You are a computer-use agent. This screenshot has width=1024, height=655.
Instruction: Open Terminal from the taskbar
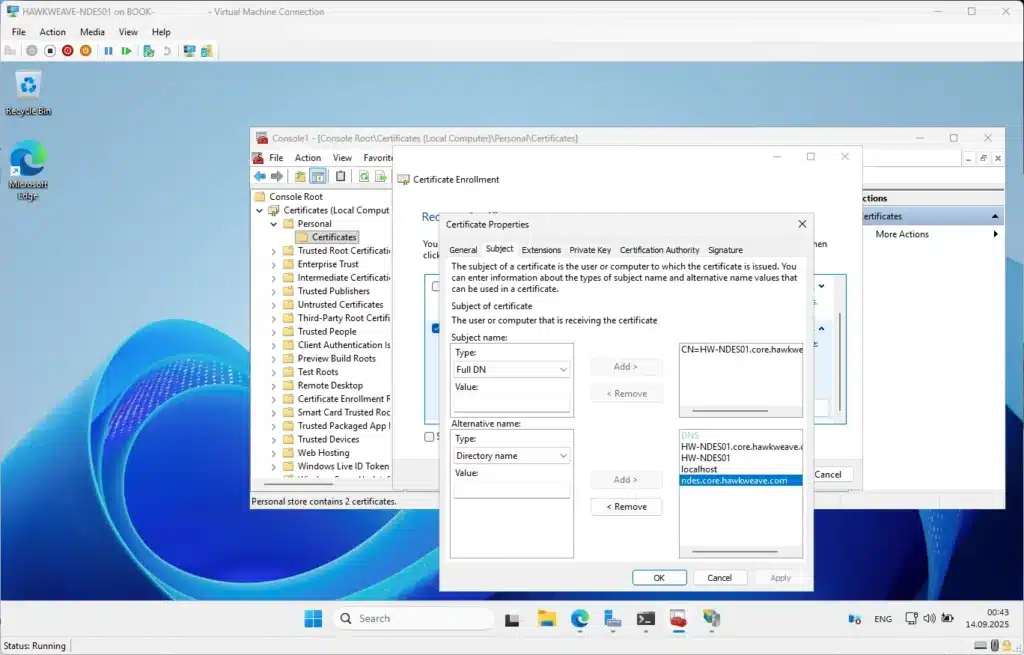645,619
